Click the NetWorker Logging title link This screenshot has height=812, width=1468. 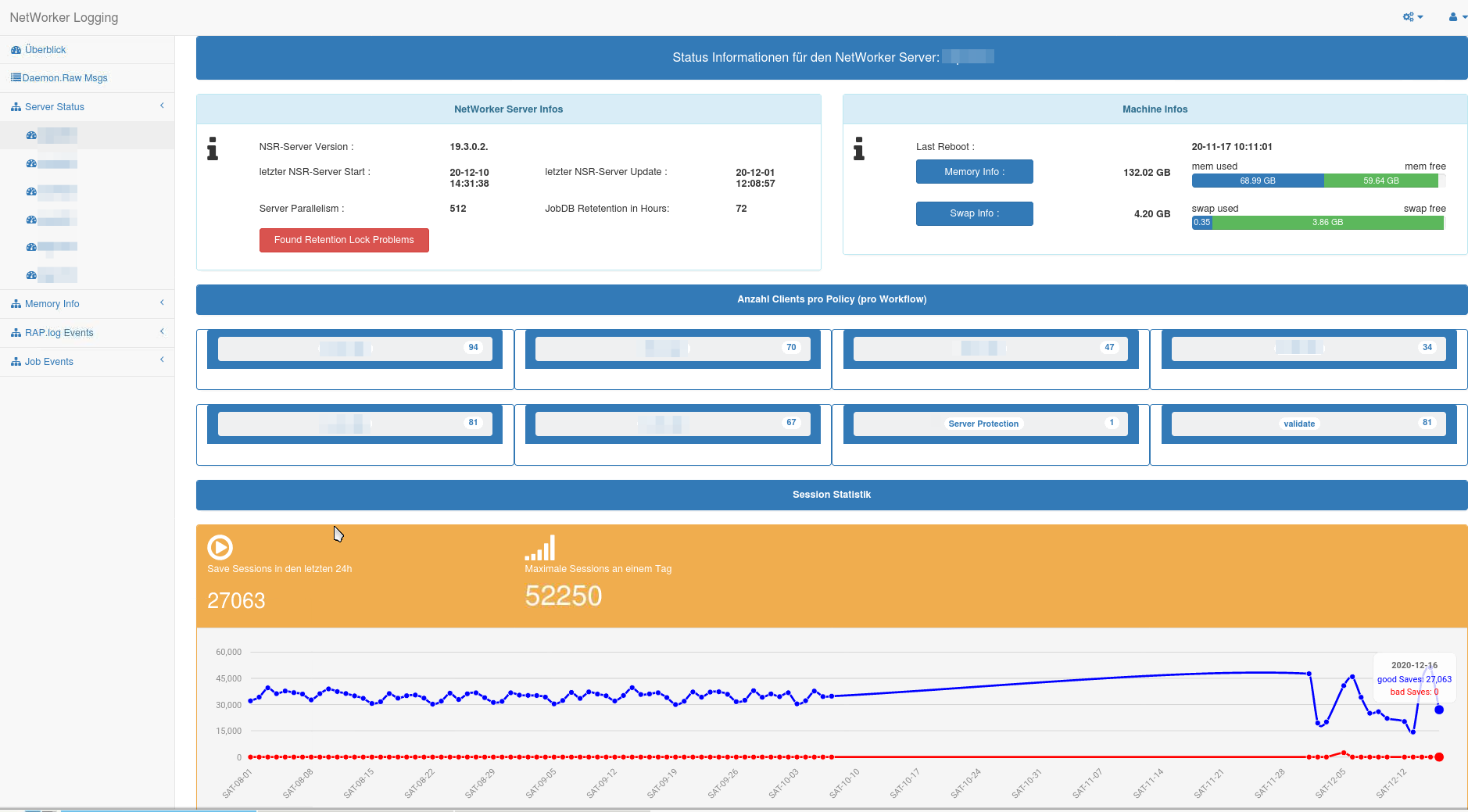pyautogui.click(x=64, y=17)
